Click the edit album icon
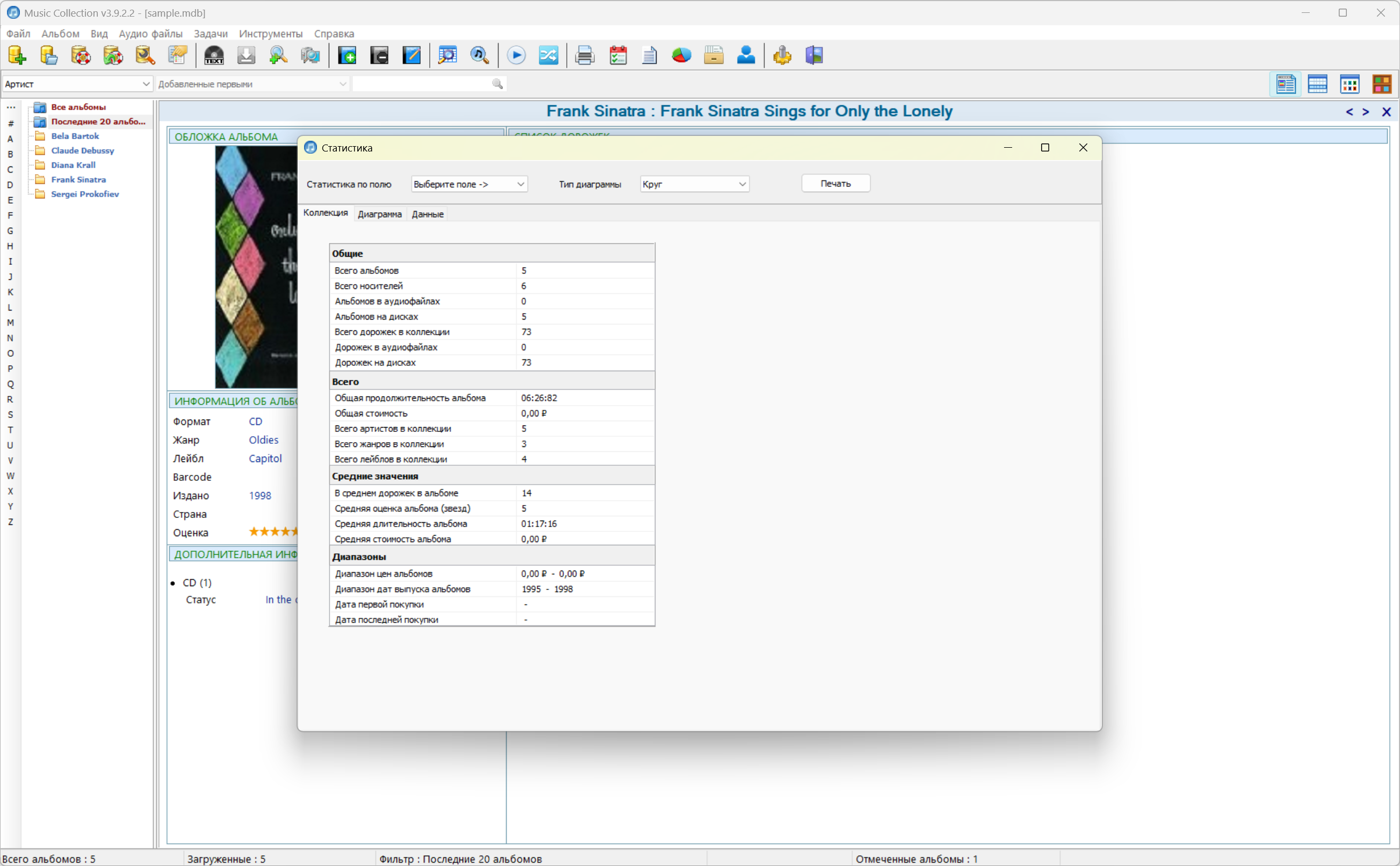Viewport: 1400px width, 866px height. click(x=411, y=55)
